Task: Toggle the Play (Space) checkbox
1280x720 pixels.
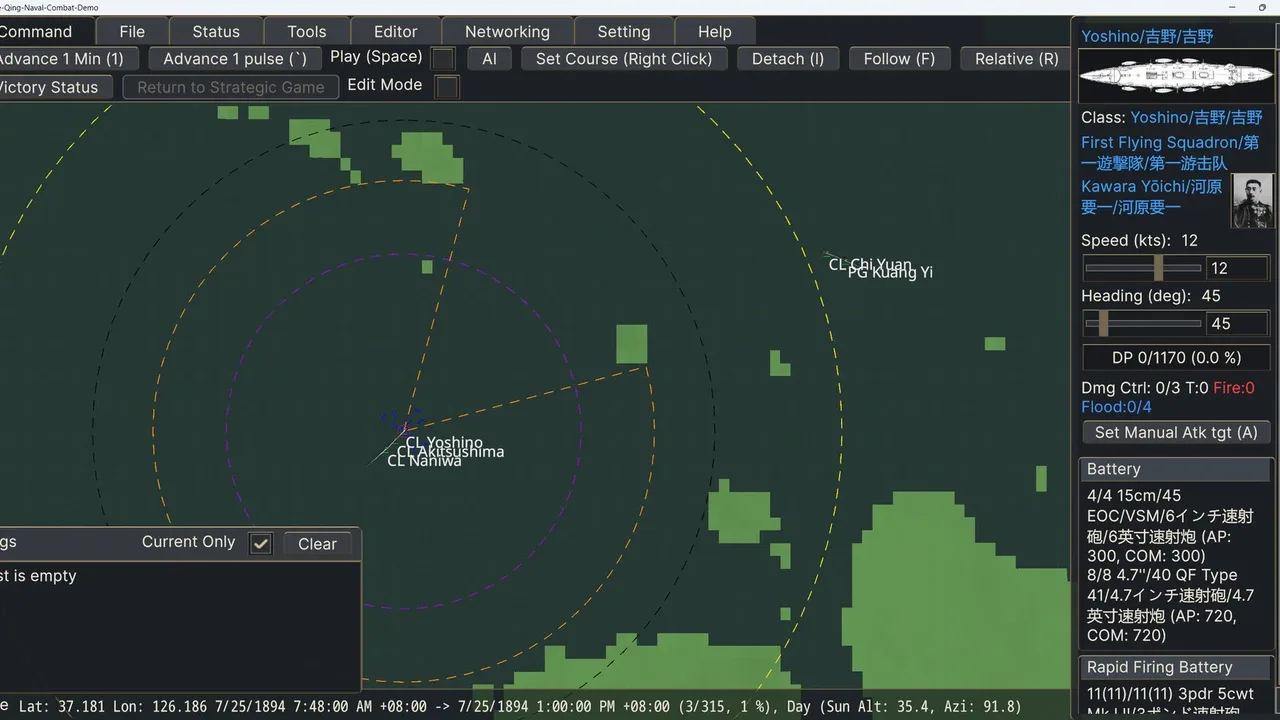Action: pos(442,59)
